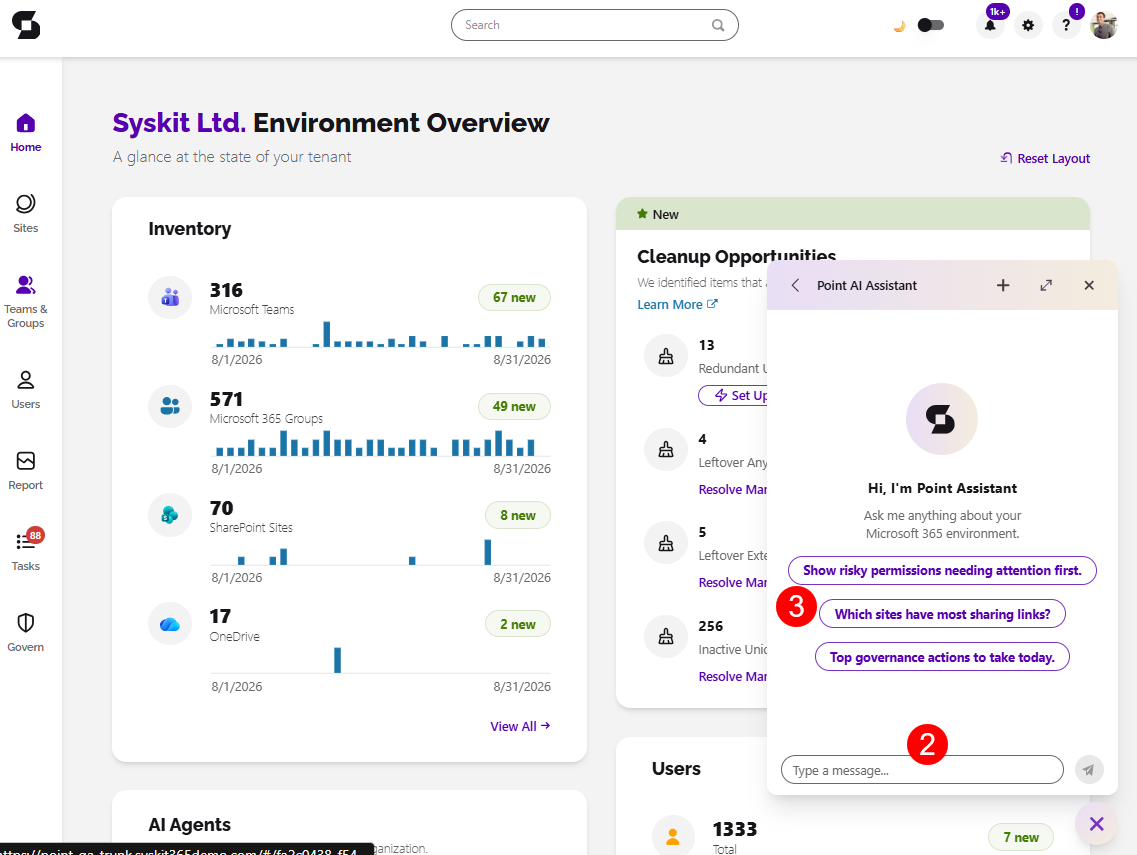Click the 70 SharePoint Sites count

(222, 508)
